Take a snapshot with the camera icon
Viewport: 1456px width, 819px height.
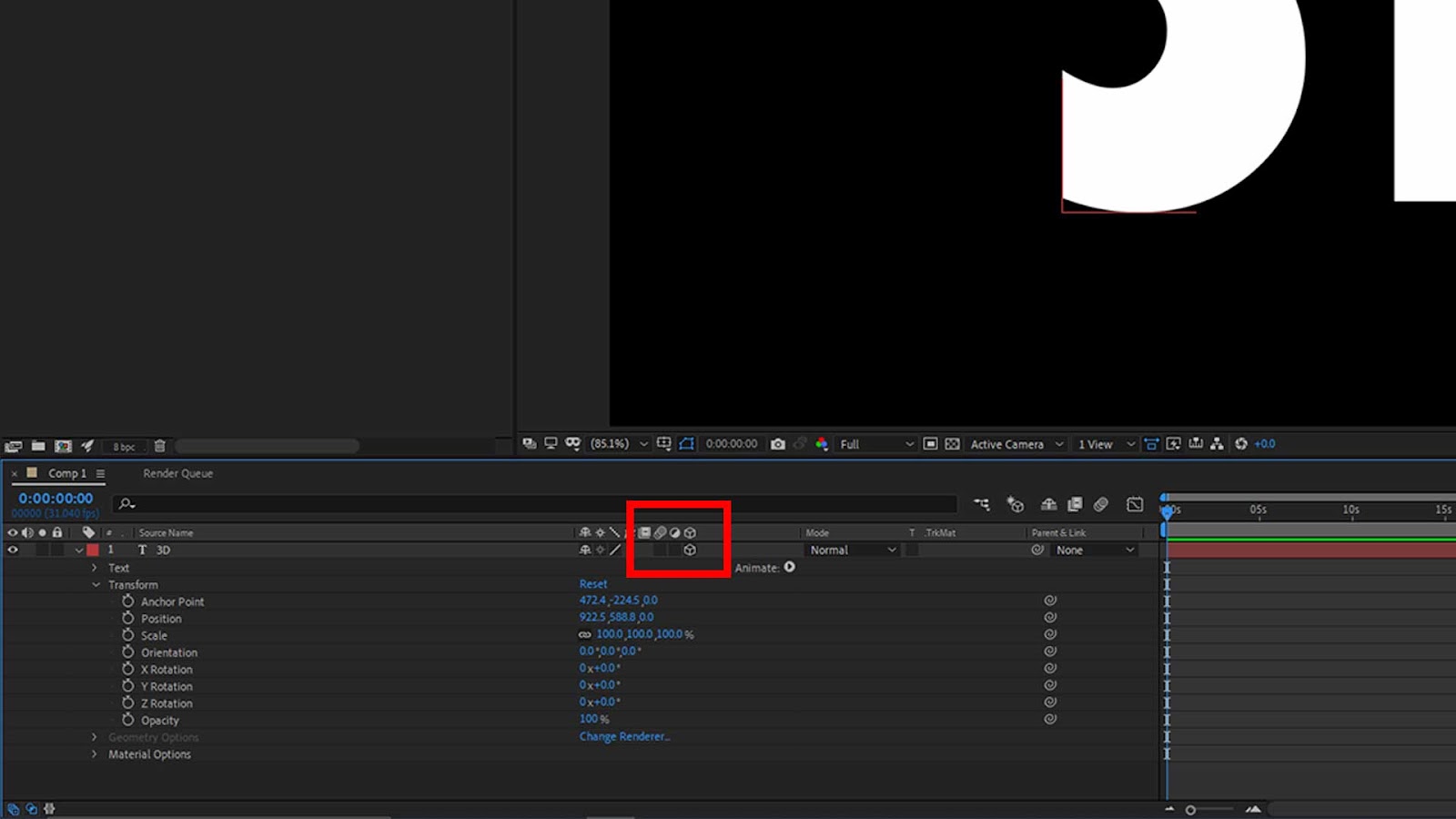point(777,444)
